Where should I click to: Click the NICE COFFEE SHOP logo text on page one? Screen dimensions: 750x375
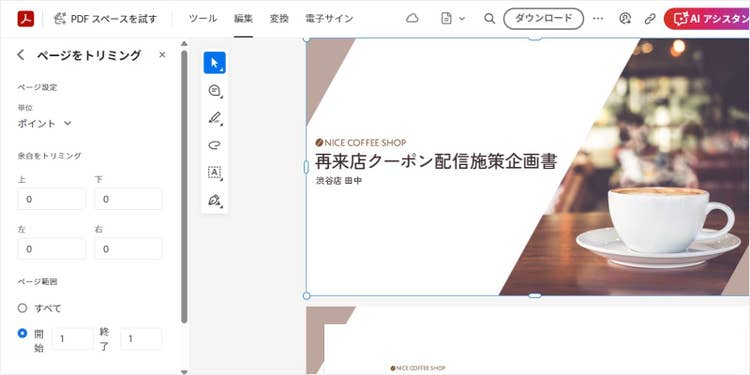click(361, 143)
